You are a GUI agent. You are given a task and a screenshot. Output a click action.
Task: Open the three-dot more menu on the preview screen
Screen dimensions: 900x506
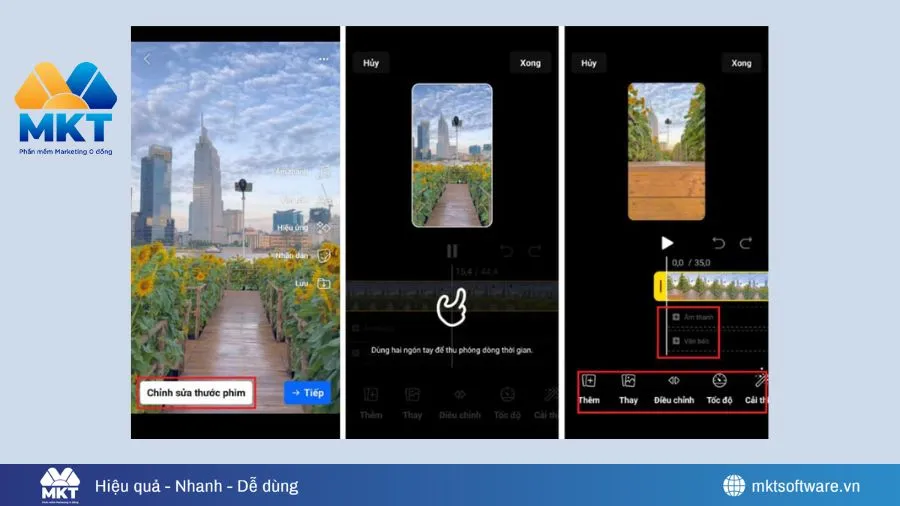point(324,59)
